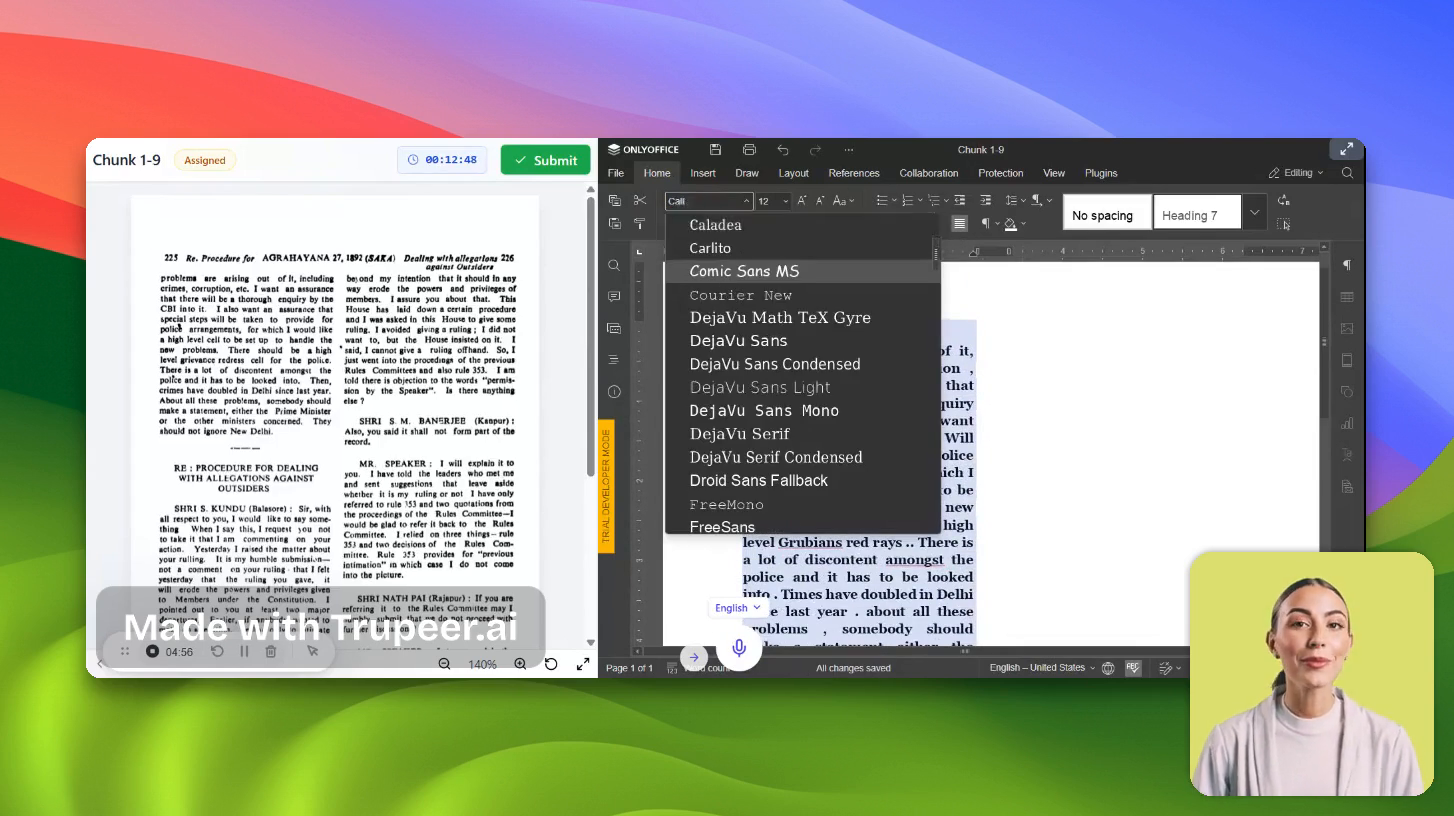
Task: Activate the Copy Style paintbrush
Action: pos(640,224)
